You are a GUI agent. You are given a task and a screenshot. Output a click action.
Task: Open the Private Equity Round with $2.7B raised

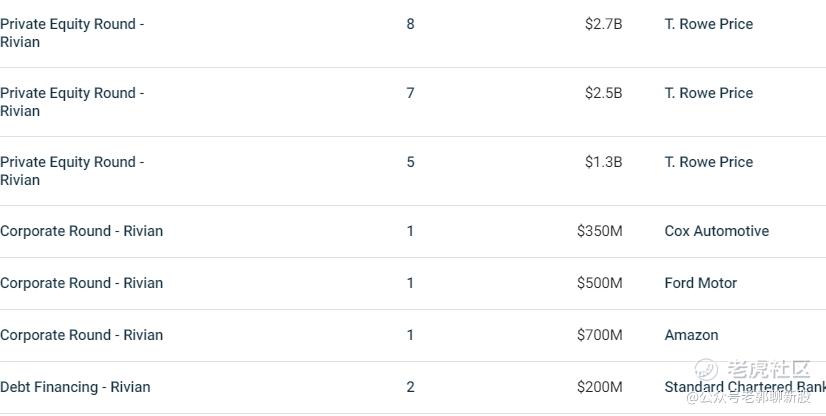pos(72,33)
